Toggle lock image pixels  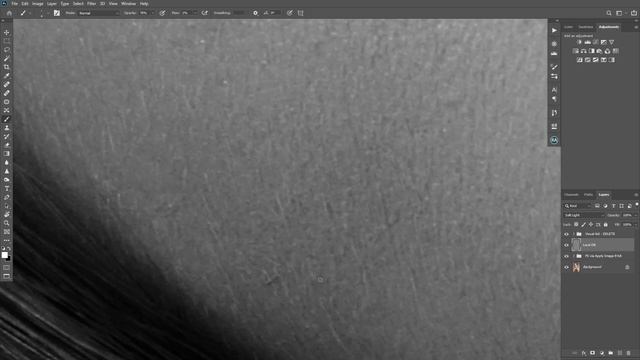(x=583, y=224)
